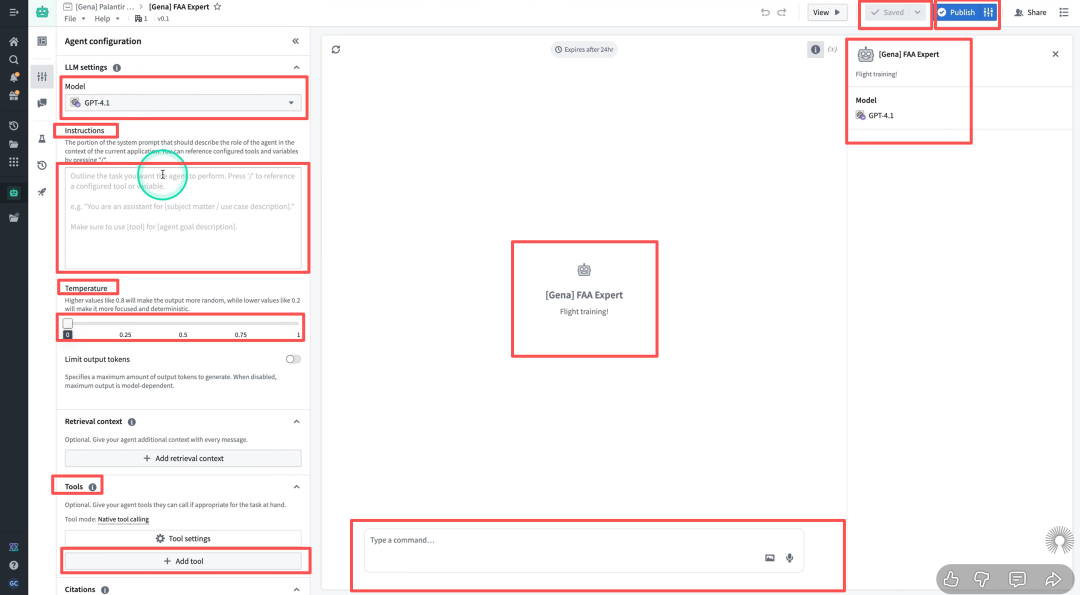Expand the left navigation menu icon
Image resolution: width=1080 pixels, height=595 pixels.
pyautogui.click(x=13, y=12)
